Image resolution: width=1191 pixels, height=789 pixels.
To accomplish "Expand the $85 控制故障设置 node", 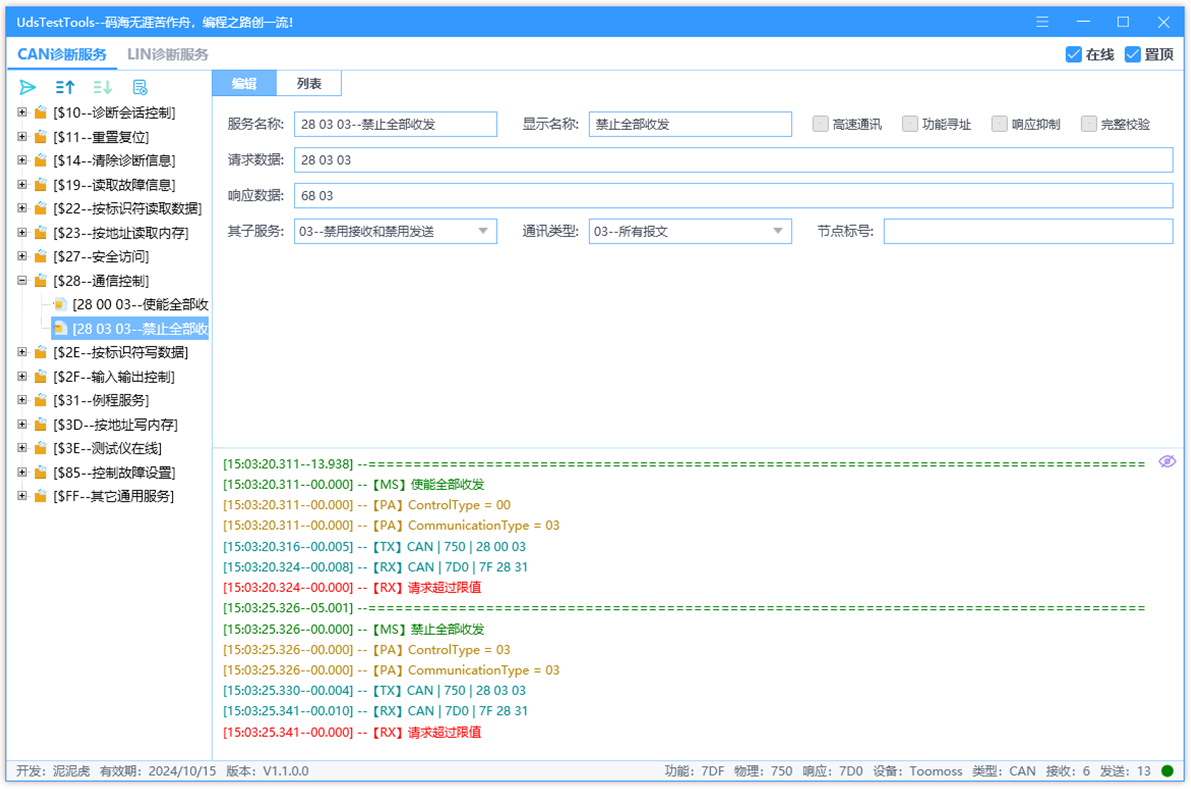I will coord(22,472).
